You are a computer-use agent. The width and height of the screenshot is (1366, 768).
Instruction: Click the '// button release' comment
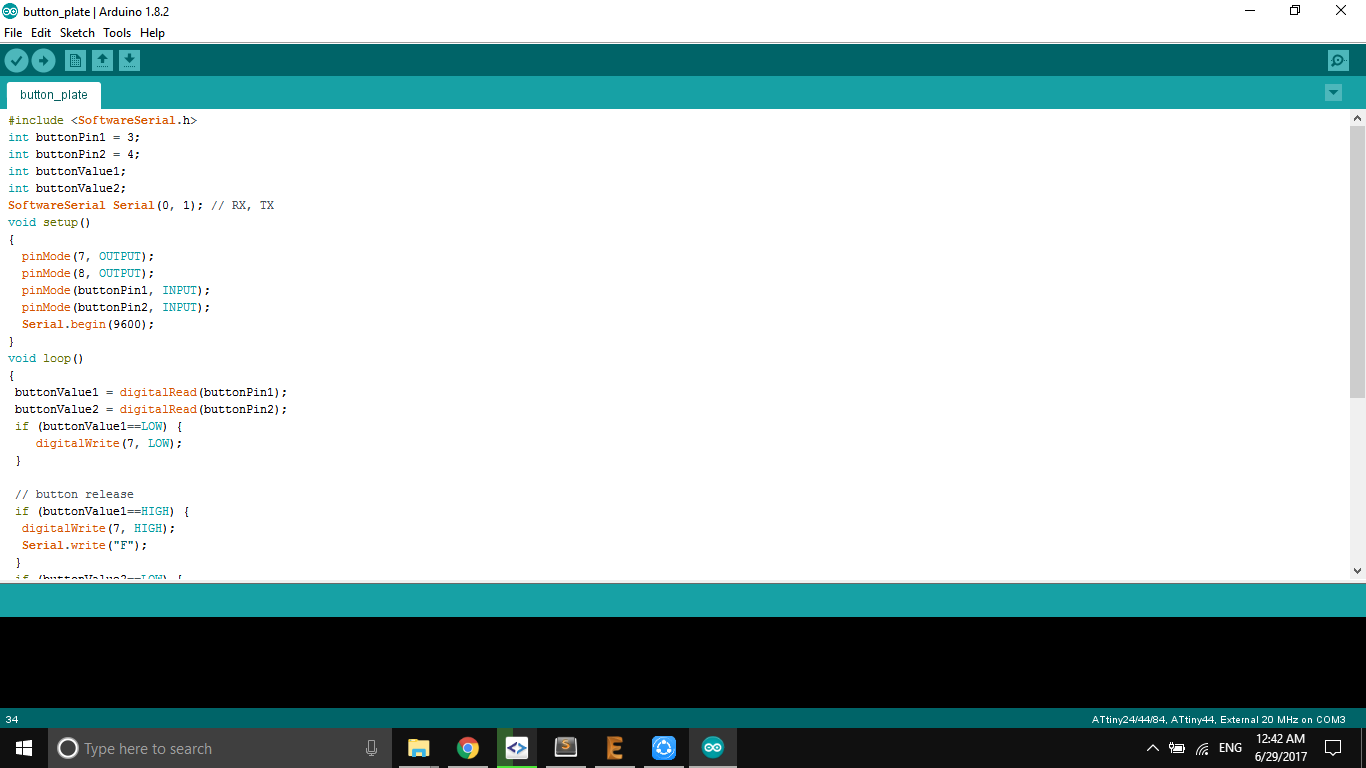coord(74,494)
